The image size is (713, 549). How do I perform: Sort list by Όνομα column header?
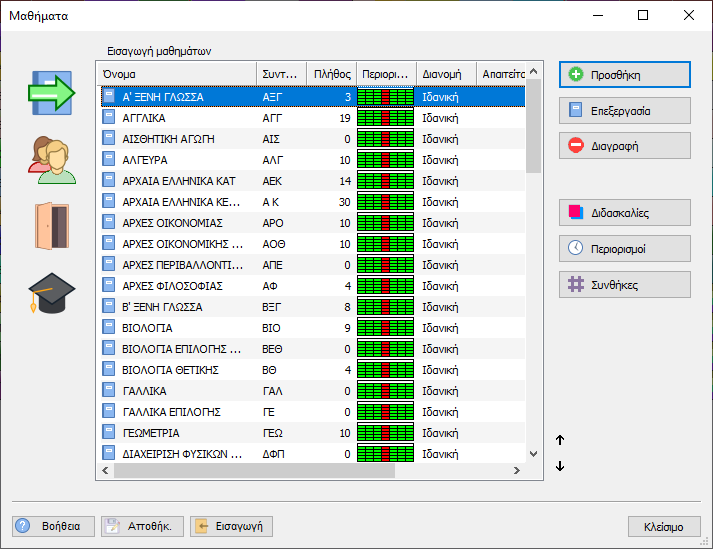(x=176, y=74)
